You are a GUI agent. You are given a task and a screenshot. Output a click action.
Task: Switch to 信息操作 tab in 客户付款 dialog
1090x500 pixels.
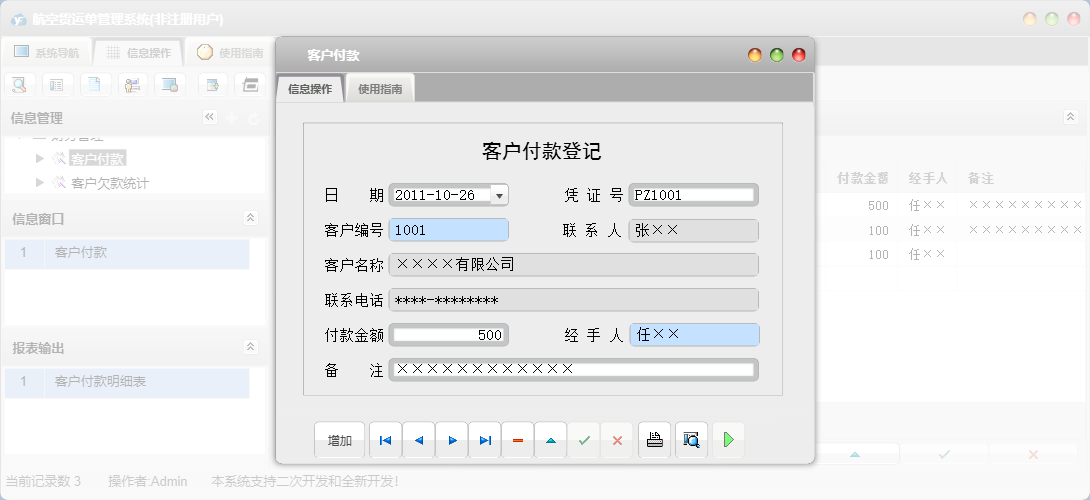pyautogui.click(x=310, y=89)
